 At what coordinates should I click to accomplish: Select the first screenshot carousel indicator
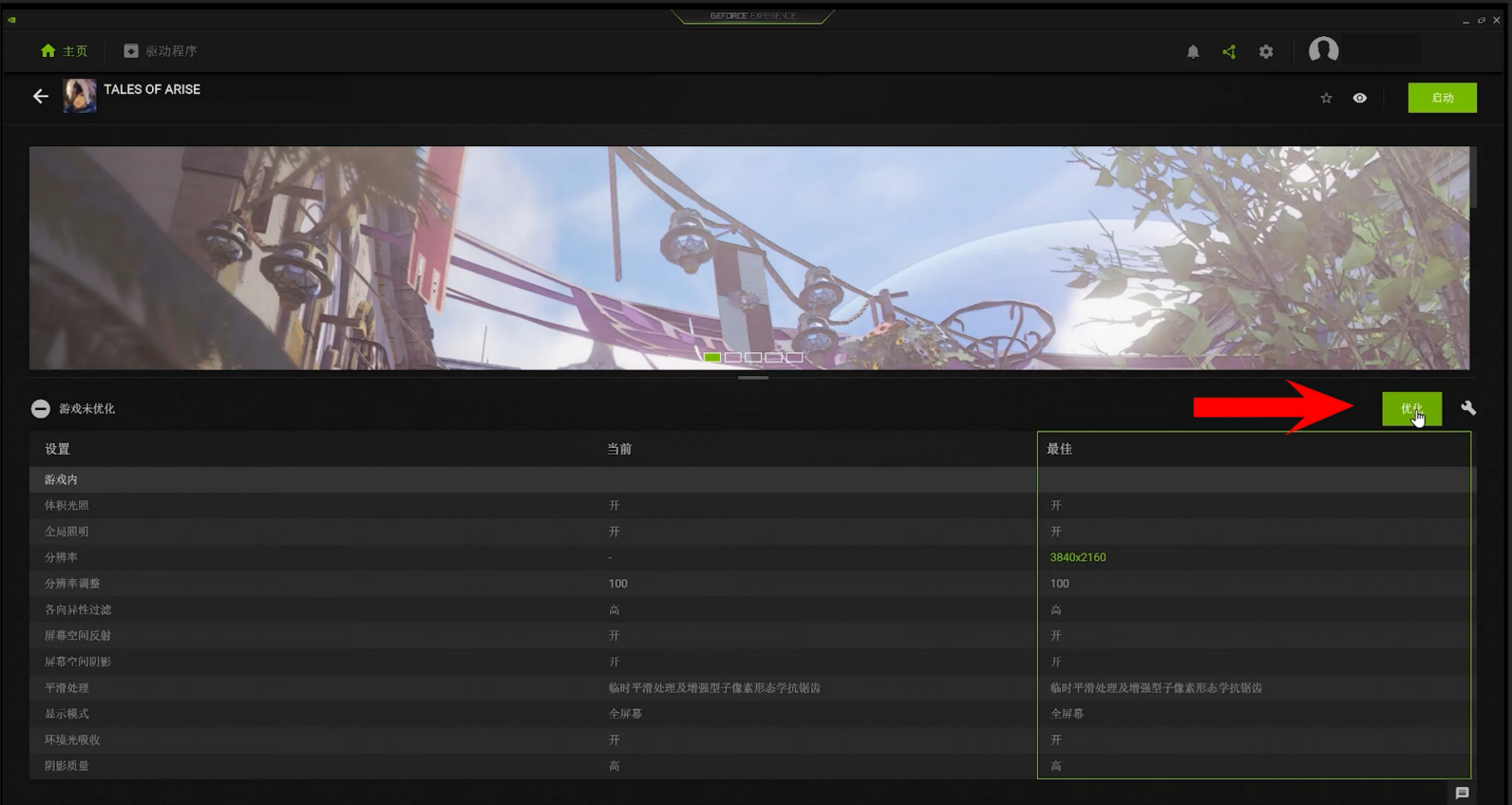tap(712, 358)
